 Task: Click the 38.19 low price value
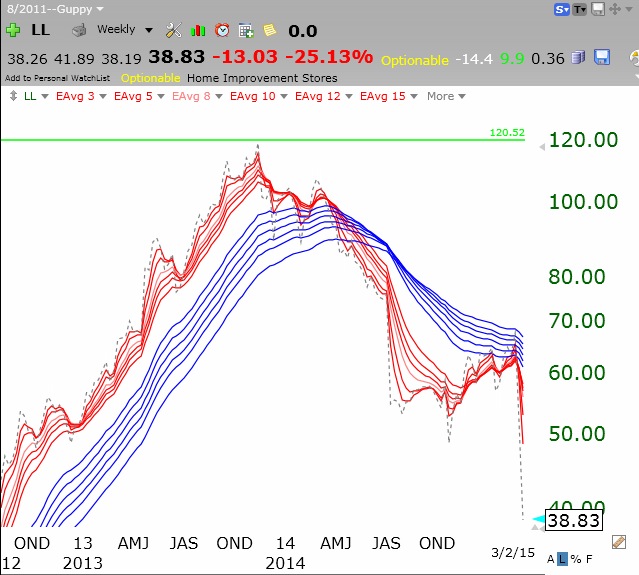click(121, 59)
